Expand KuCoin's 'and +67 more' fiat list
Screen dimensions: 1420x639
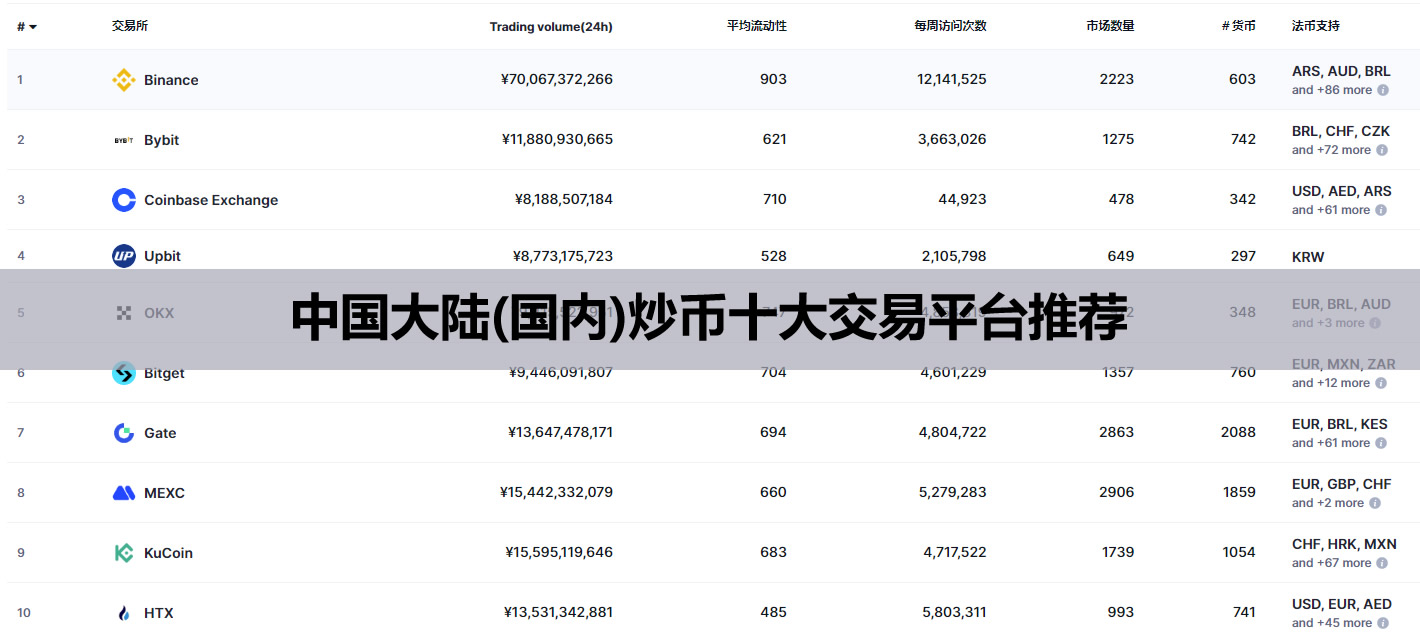(1331, 563)
